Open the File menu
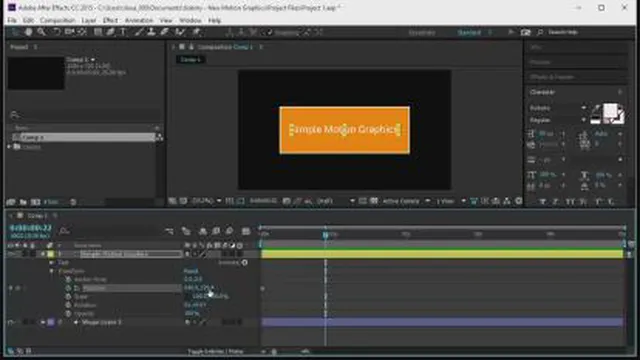The height and width of the screenshot is (360, 640). coord(12,20)
